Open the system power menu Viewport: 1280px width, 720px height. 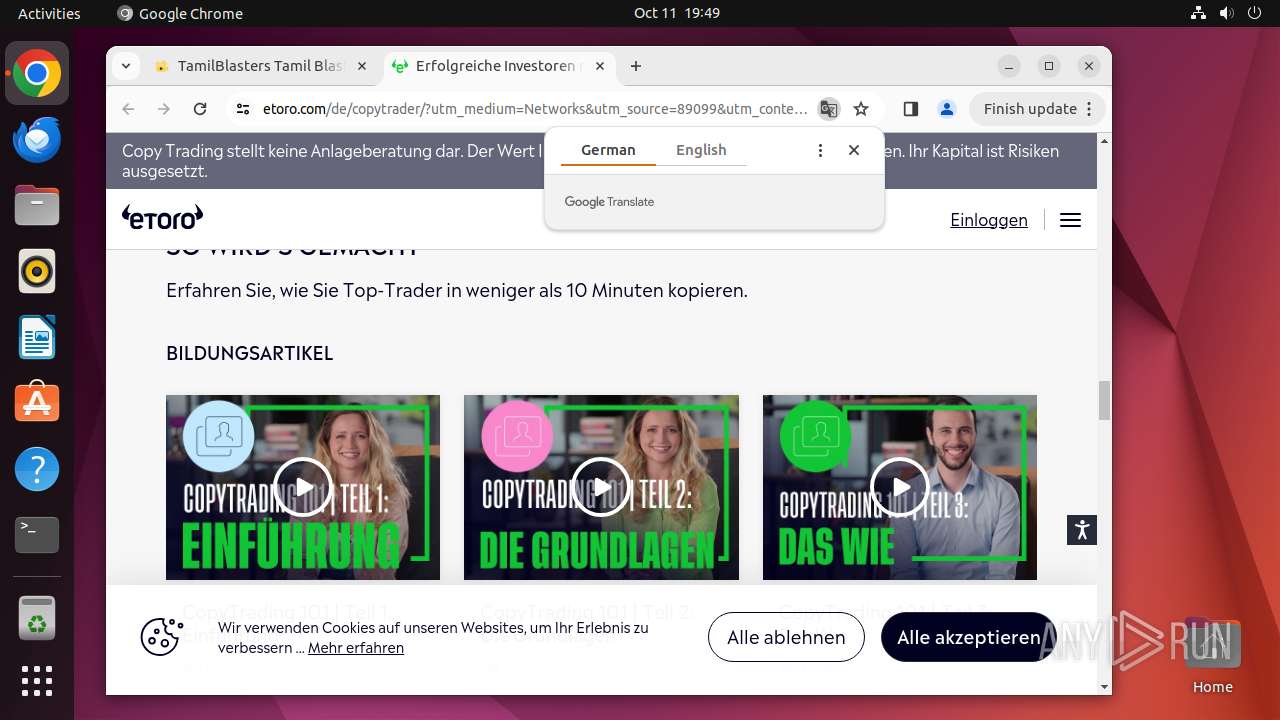click(x=1256, y=13)
